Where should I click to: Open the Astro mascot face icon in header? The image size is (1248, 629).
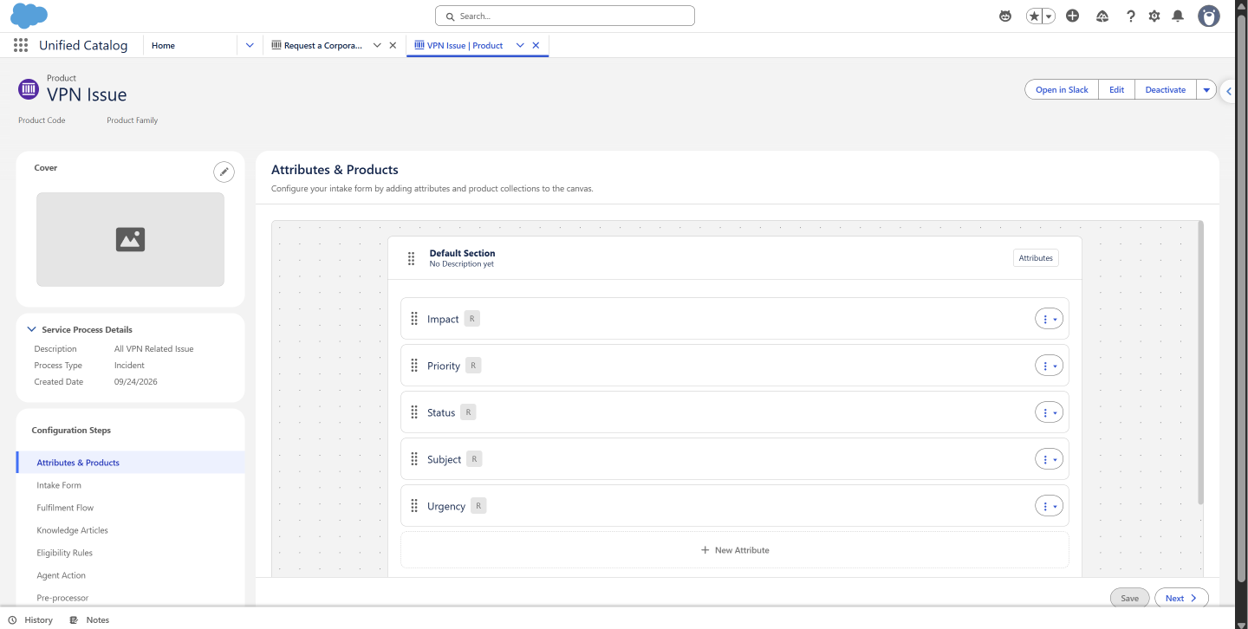coord(1005,16)
